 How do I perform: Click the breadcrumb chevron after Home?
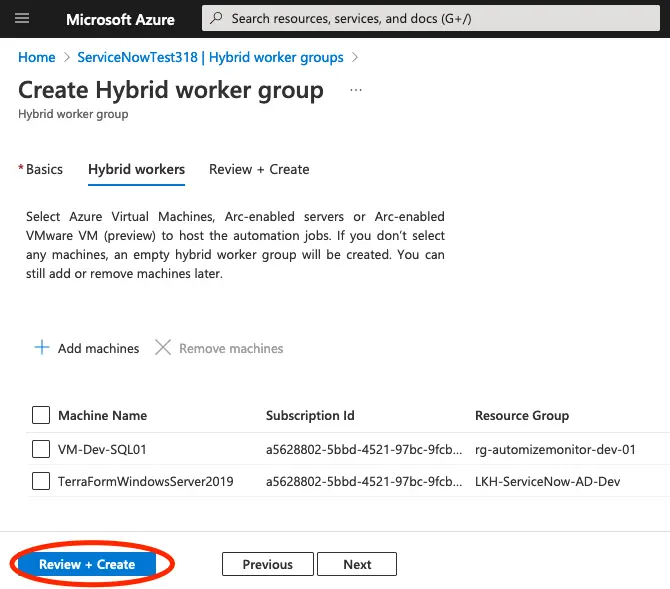point(66,57)
